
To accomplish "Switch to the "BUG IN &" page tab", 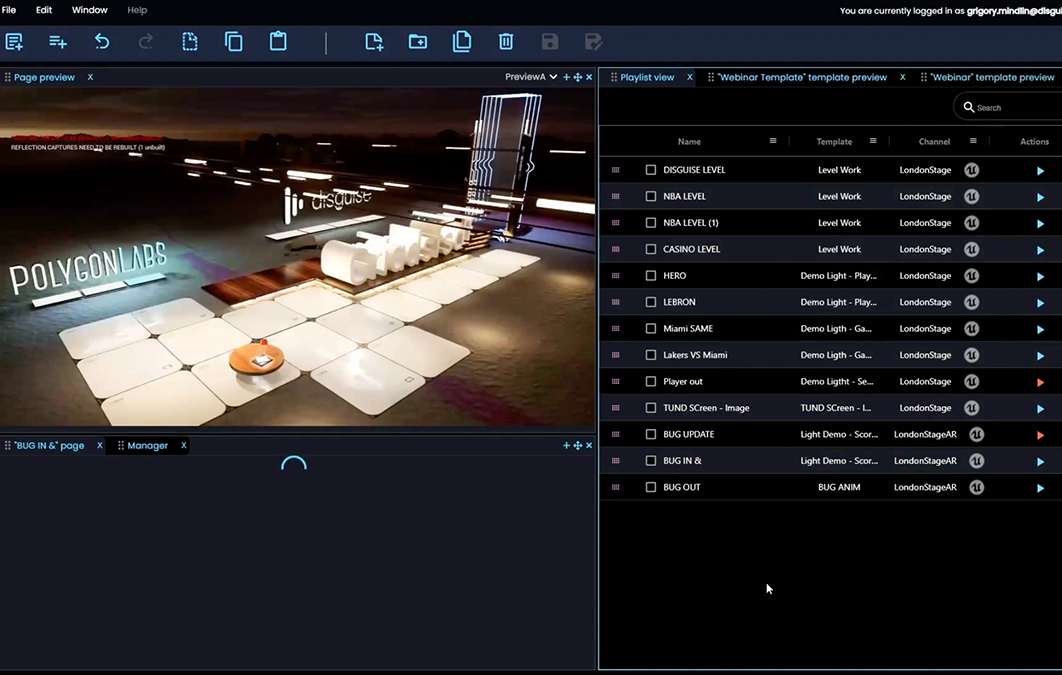I will click(49, 445).
